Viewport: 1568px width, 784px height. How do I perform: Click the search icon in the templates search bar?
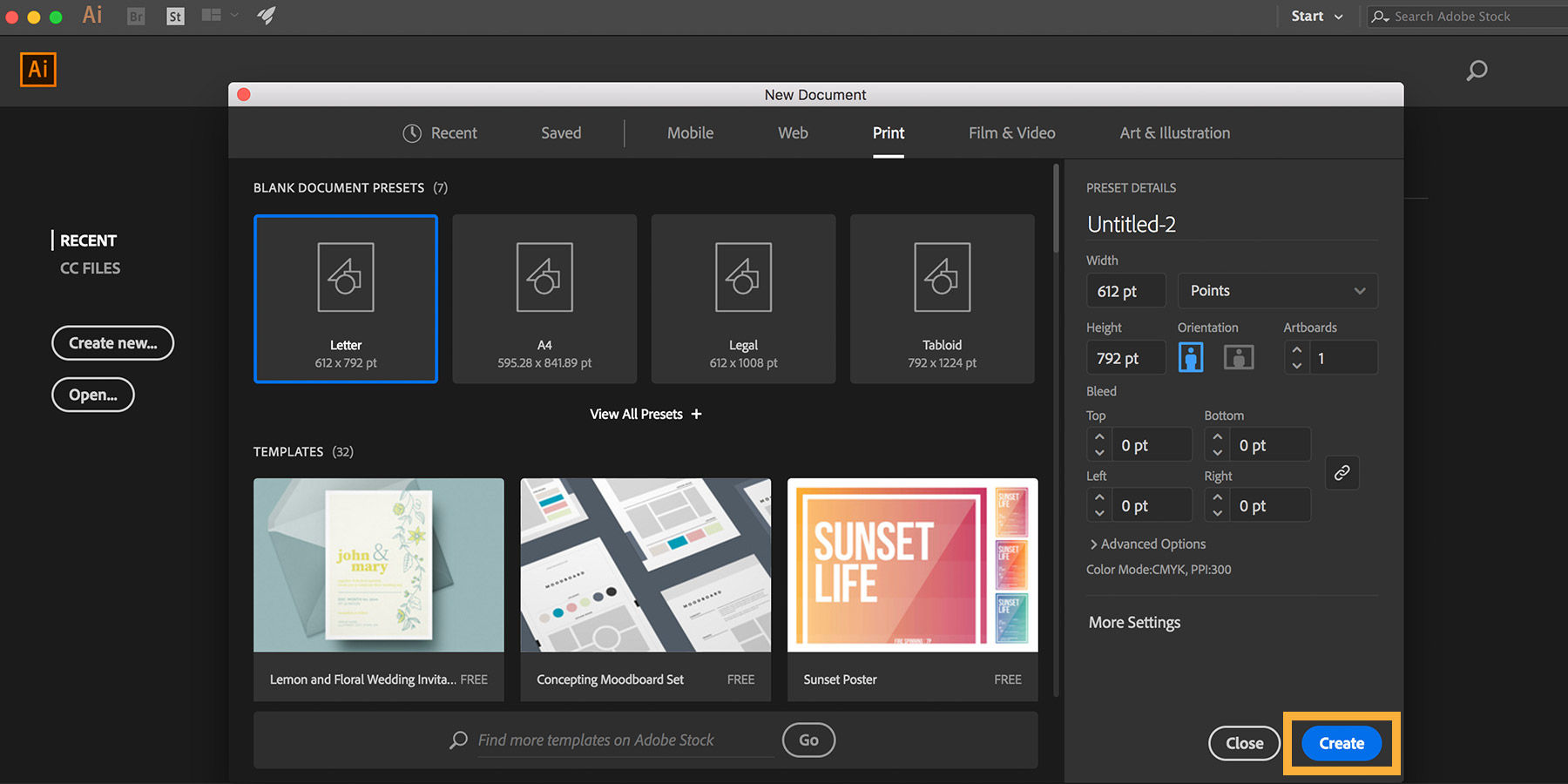click(457, 740)
